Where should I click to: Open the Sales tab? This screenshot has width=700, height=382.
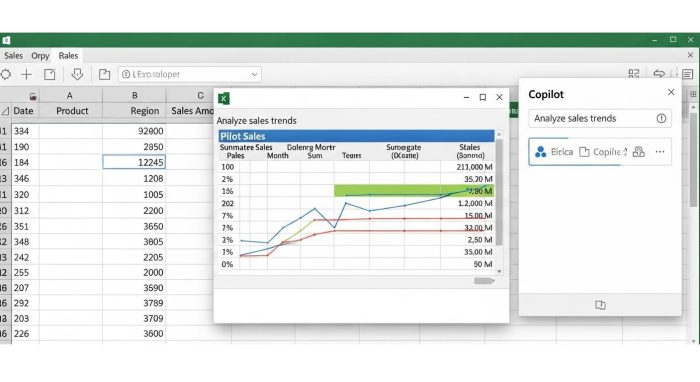(x=13, y=56)
